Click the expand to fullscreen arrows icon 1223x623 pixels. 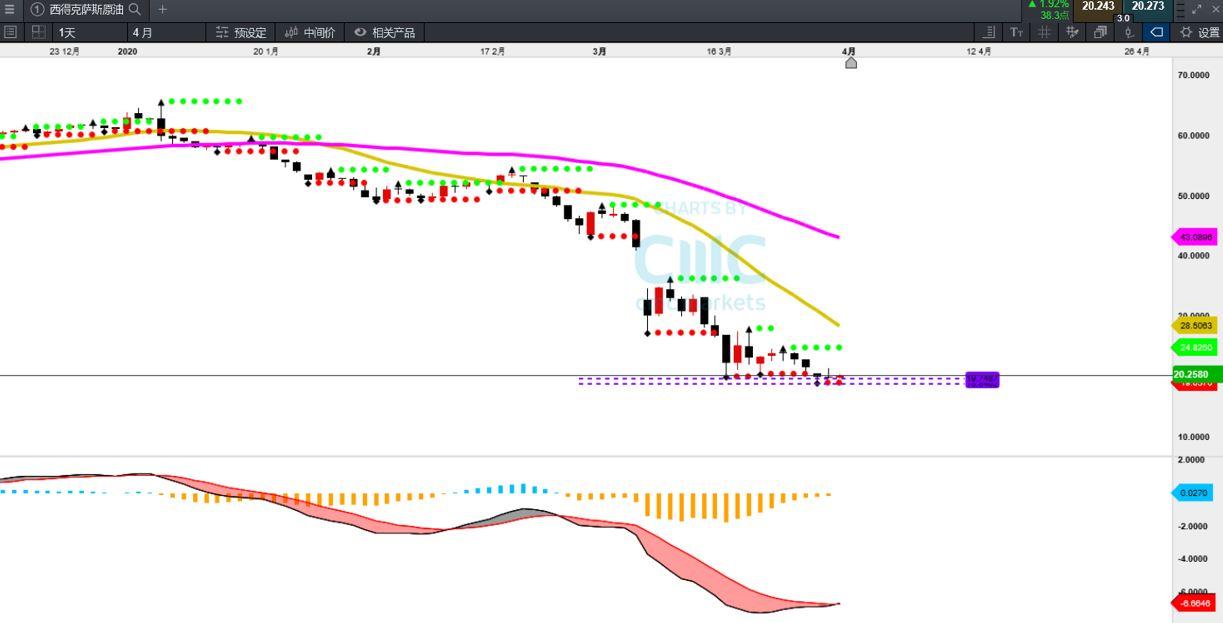[1197, 9]
